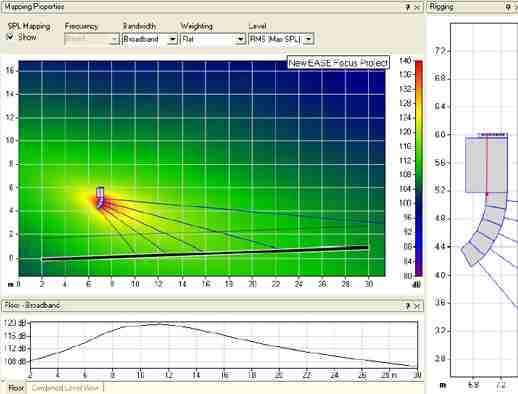The image size is (518, 394).
Task: Toggle the SPL Mapping Show checkbox
Action: 11,37
